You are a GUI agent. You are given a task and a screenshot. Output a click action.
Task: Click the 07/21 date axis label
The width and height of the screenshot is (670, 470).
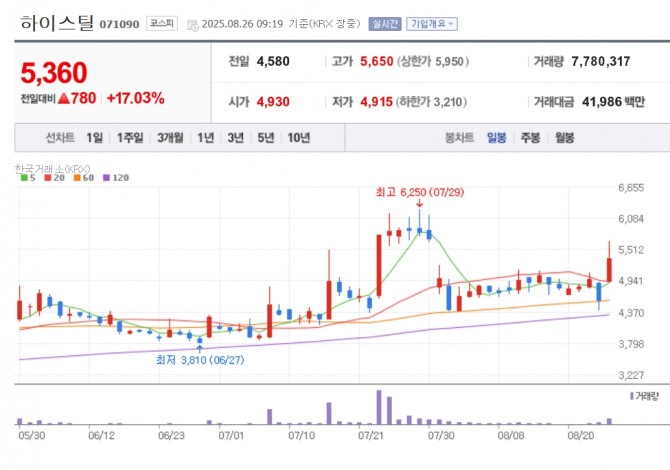(370, 435)
